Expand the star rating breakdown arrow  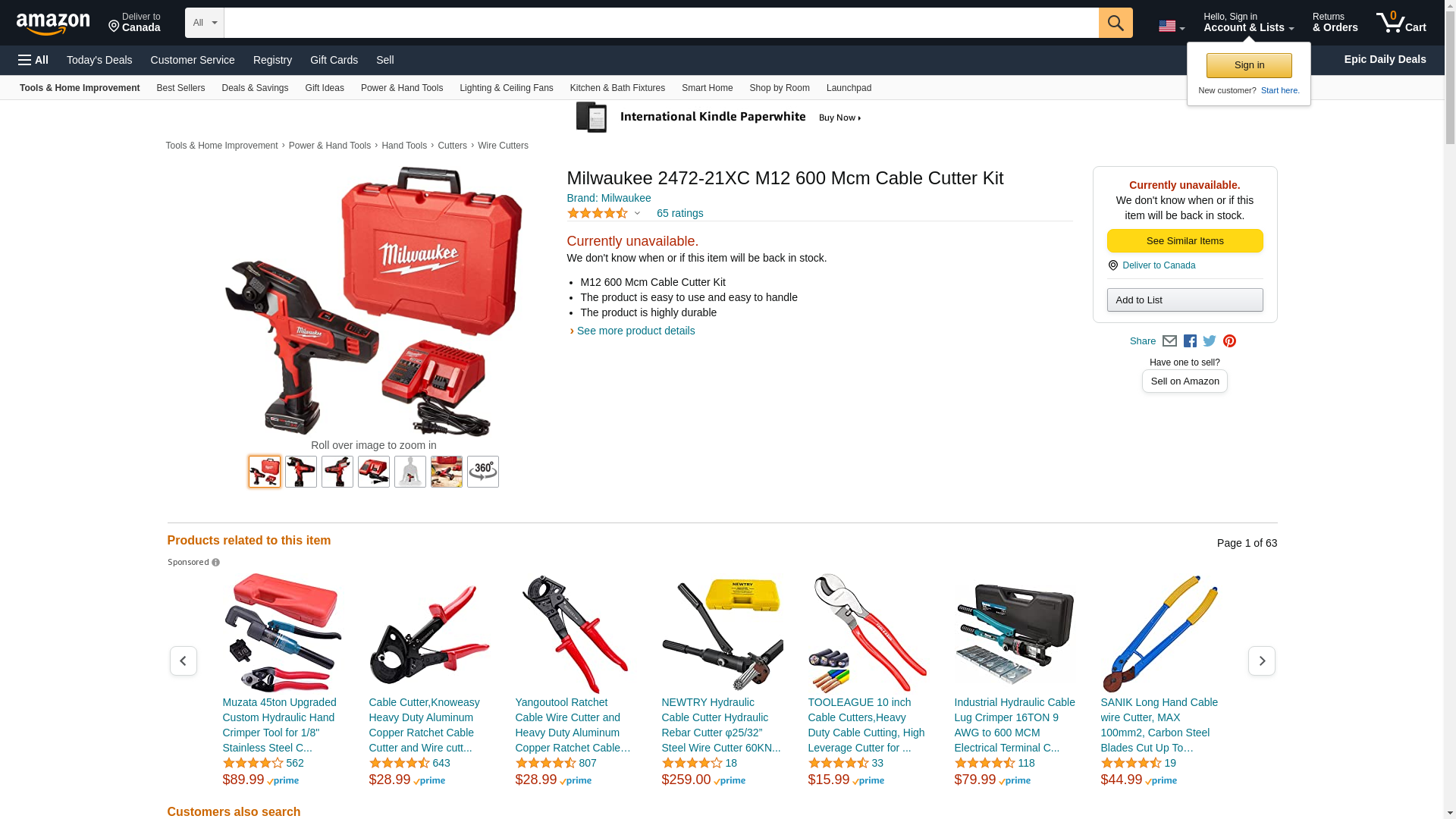point(637,213)
